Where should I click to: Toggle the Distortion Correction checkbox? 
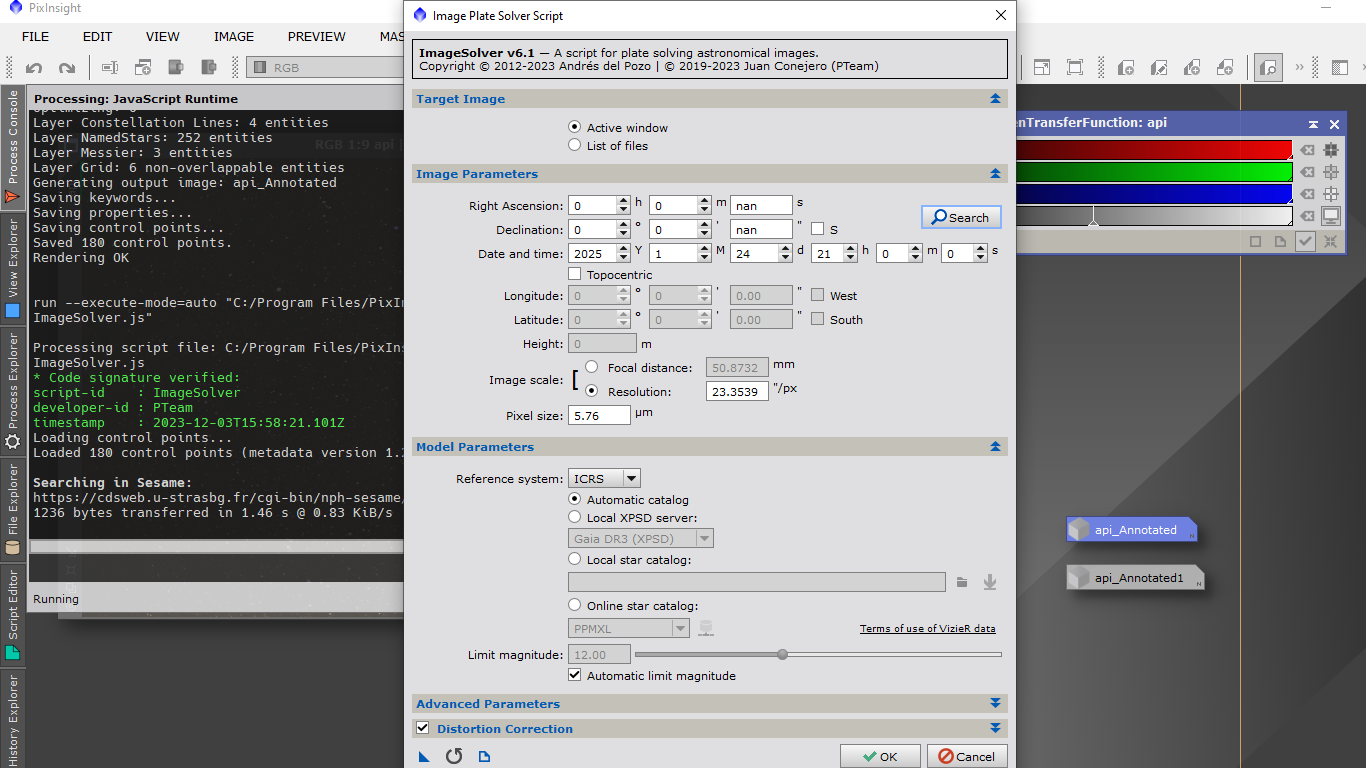click(423, 729)
